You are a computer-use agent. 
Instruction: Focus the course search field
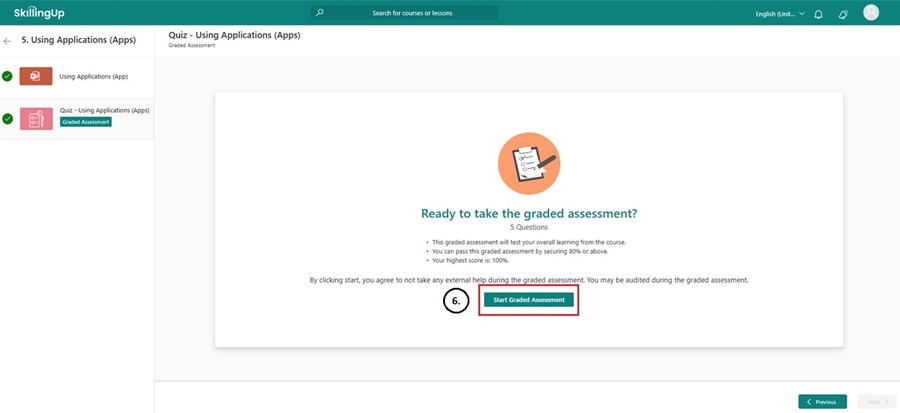(x=404, y=13)
